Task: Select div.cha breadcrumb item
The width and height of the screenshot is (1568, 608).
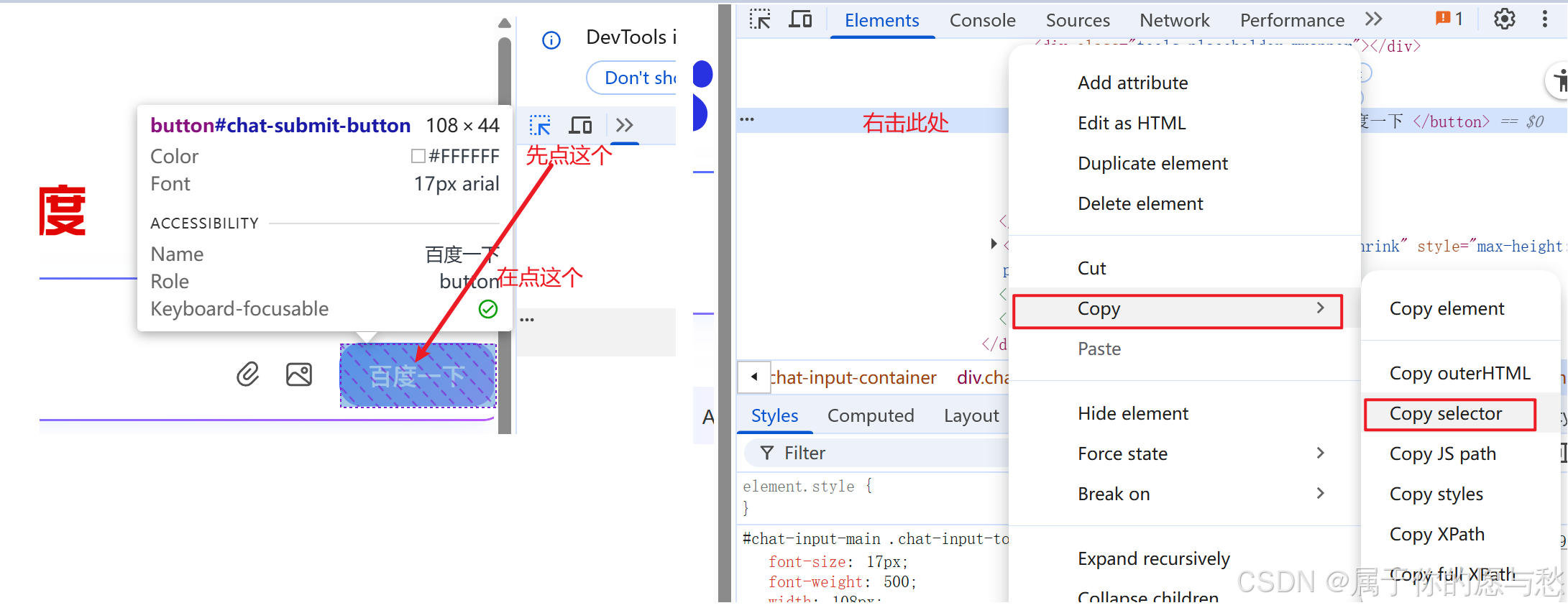Action: click(x=983, y=377)
